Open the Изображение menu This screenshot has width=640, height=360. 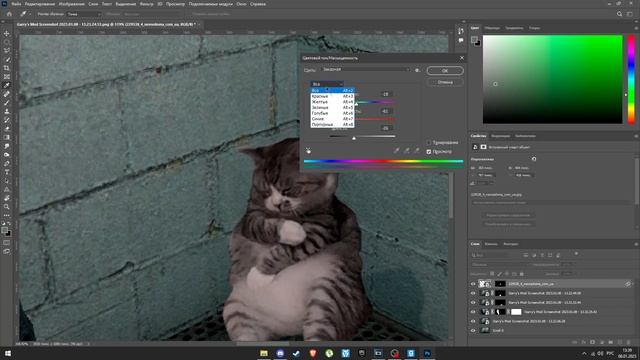point(71,4)
